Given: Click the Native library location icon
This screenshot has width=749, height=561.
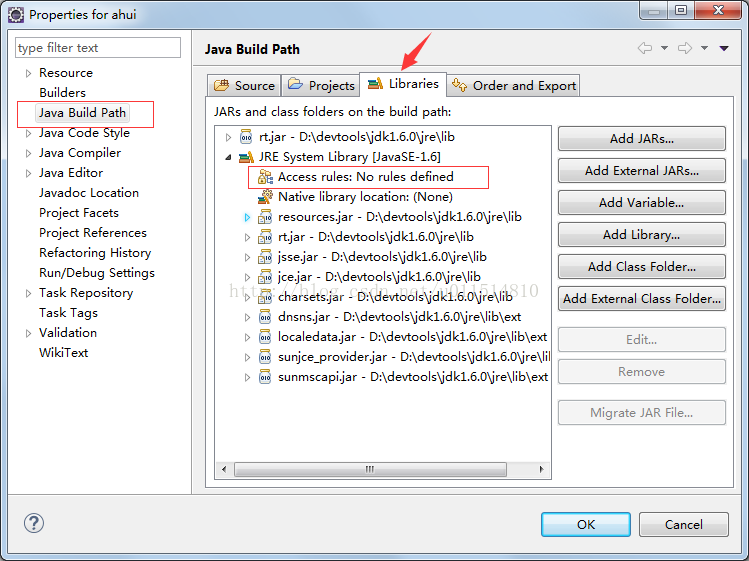Looking at the screenshot, I should [x=265, y=196].
